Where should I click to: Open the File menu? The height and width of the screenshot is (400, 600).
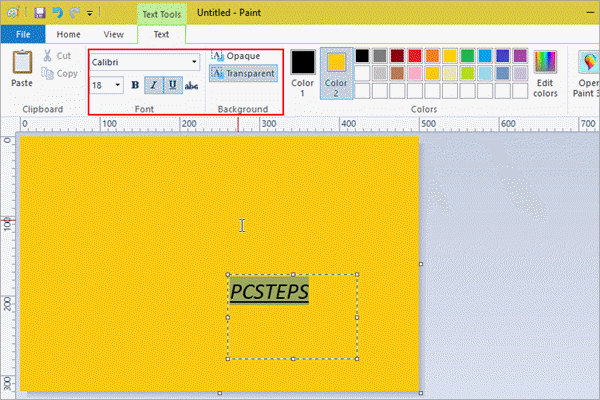click(21, 34)
